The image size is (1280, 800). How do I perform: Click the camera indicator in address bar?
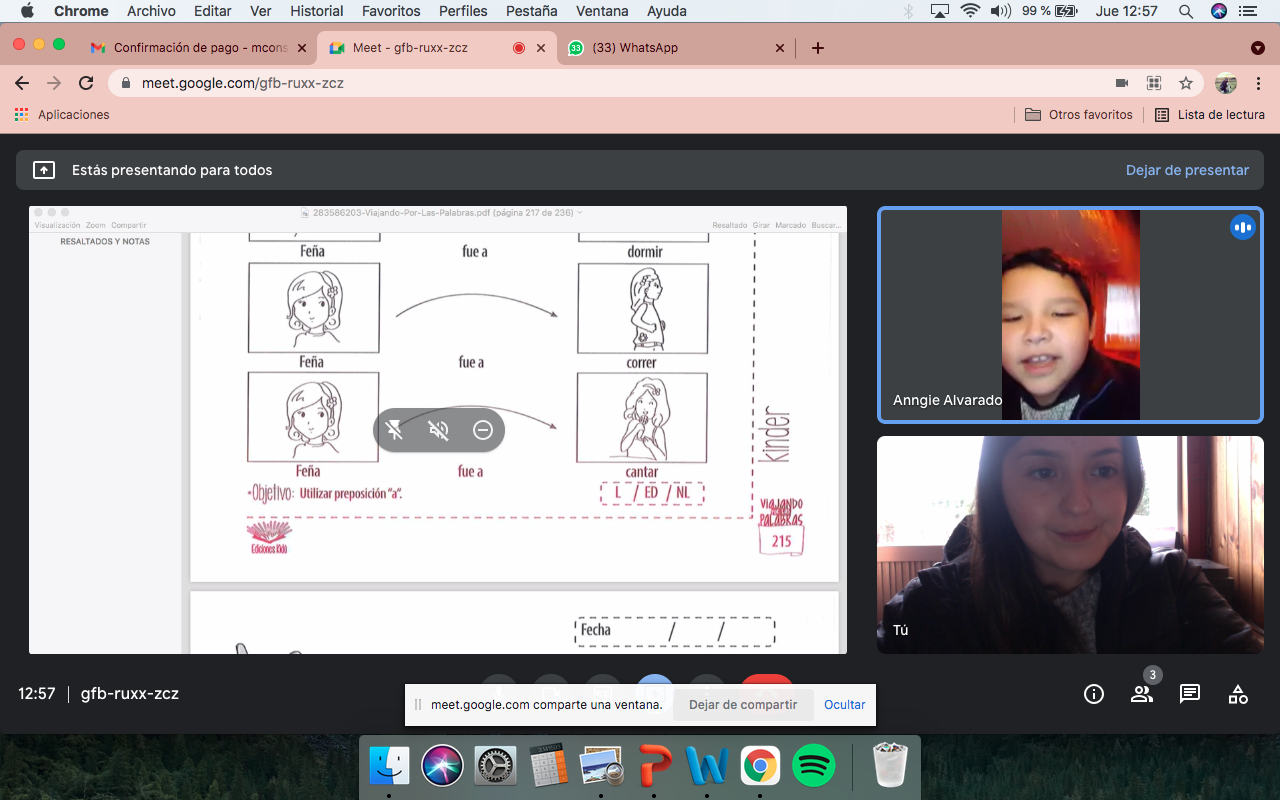click(1122, 83)
